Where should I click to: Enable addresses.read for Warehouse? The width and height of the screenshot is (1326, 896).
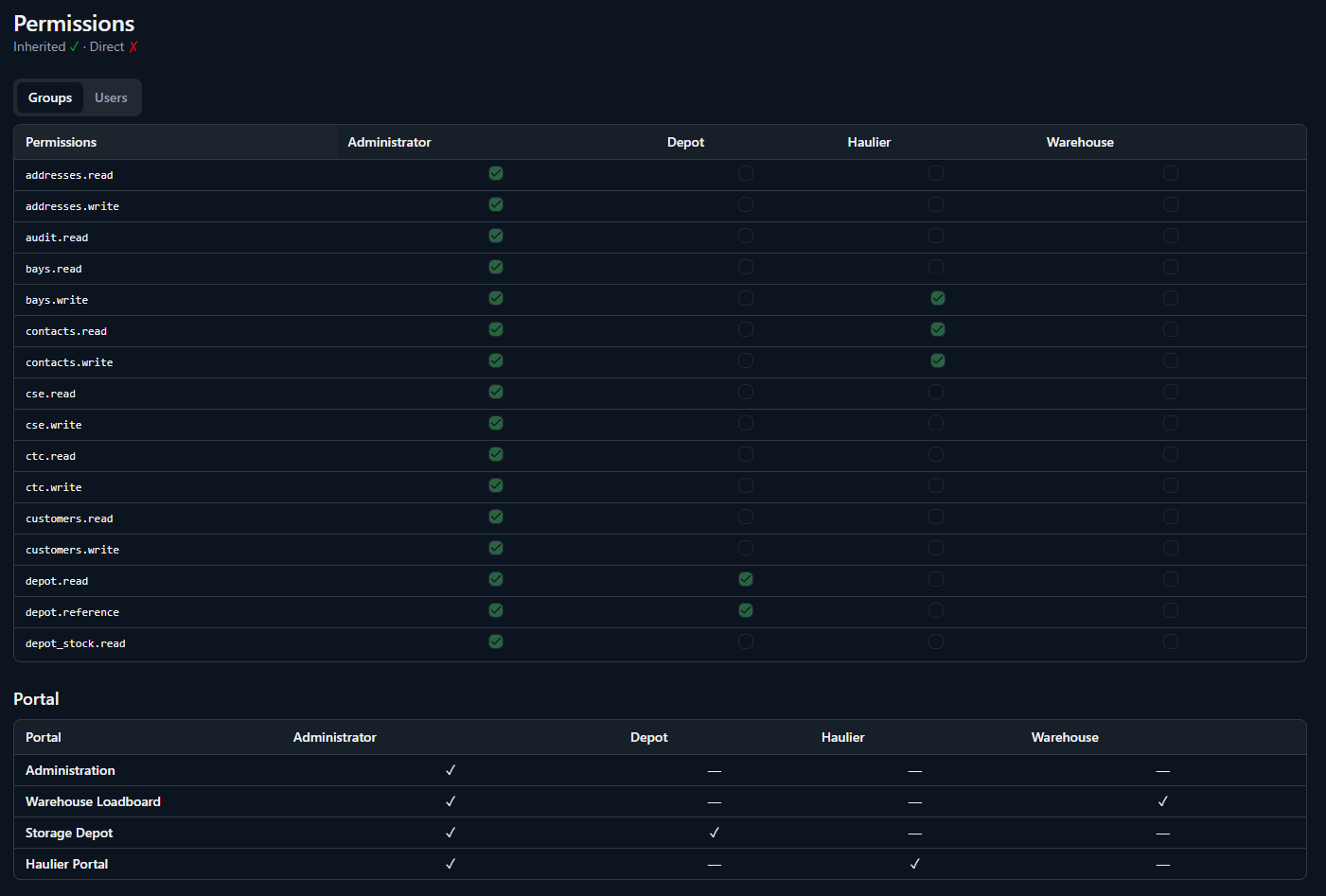pos(1171,173)
